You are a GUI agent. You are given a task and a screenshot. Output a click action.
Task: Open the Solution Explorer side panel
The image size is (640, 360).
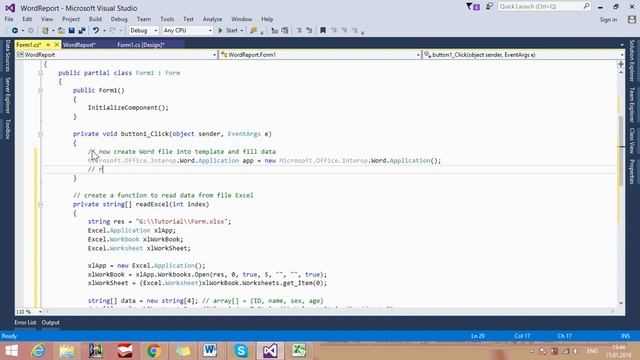tap(632, 60)
